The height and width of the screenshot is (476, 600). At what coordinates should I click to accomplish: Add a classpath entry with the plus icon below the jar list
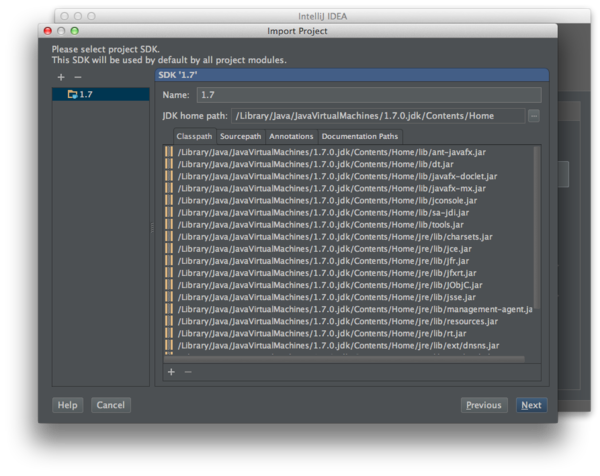(x=171, y=372)
